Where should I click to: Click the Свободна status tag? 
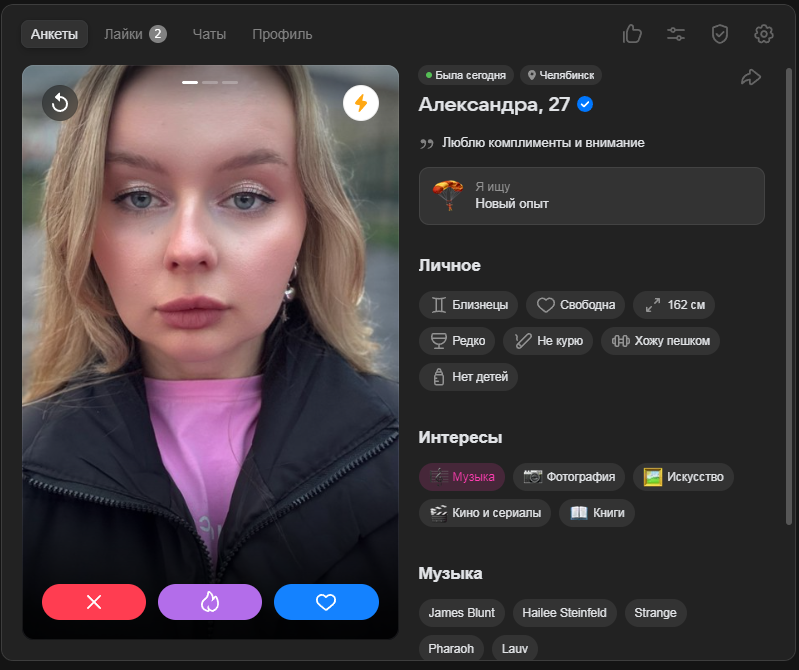575,305
